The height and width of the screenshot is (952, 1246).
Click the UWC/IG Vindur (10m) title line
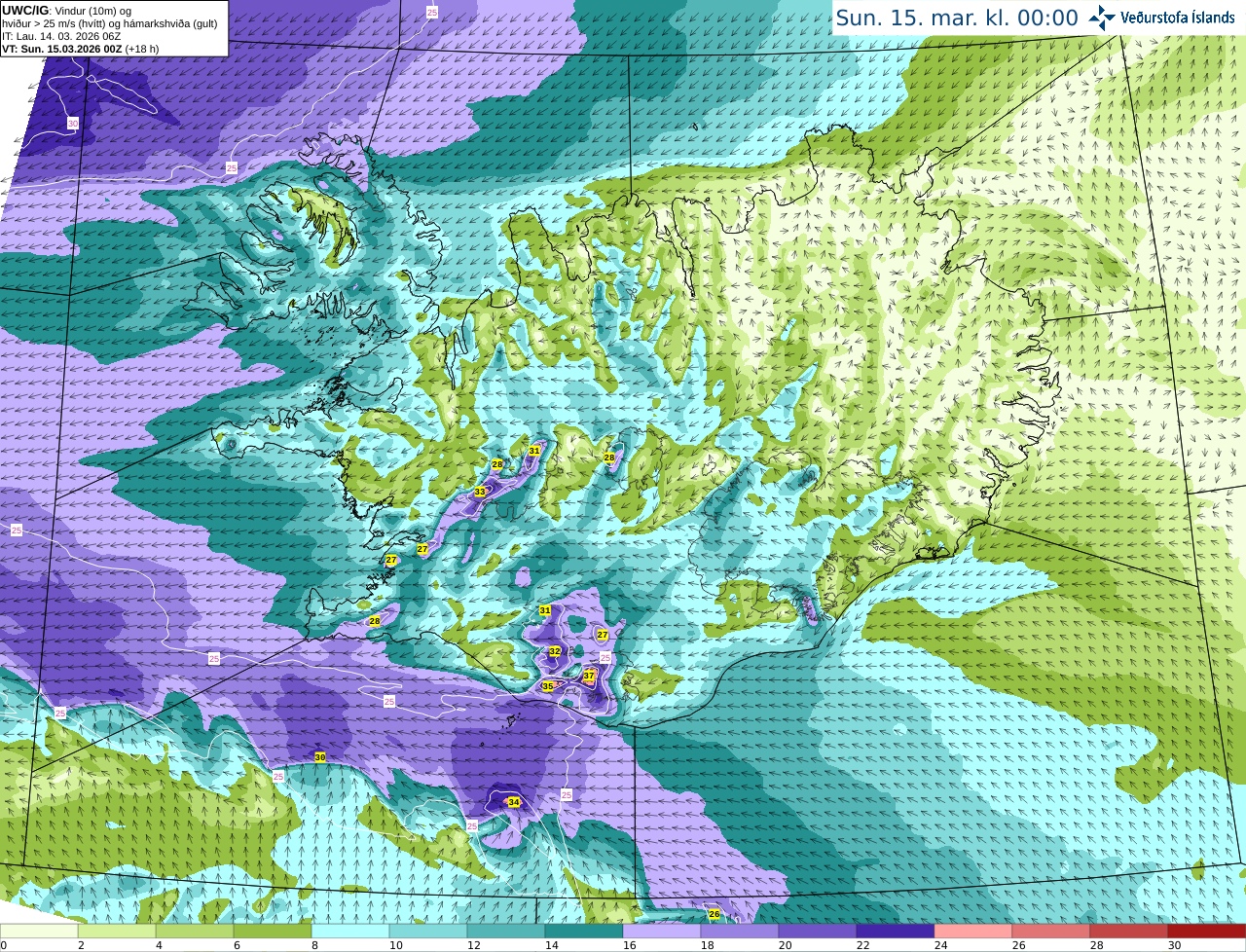click(x=67, y=10)
